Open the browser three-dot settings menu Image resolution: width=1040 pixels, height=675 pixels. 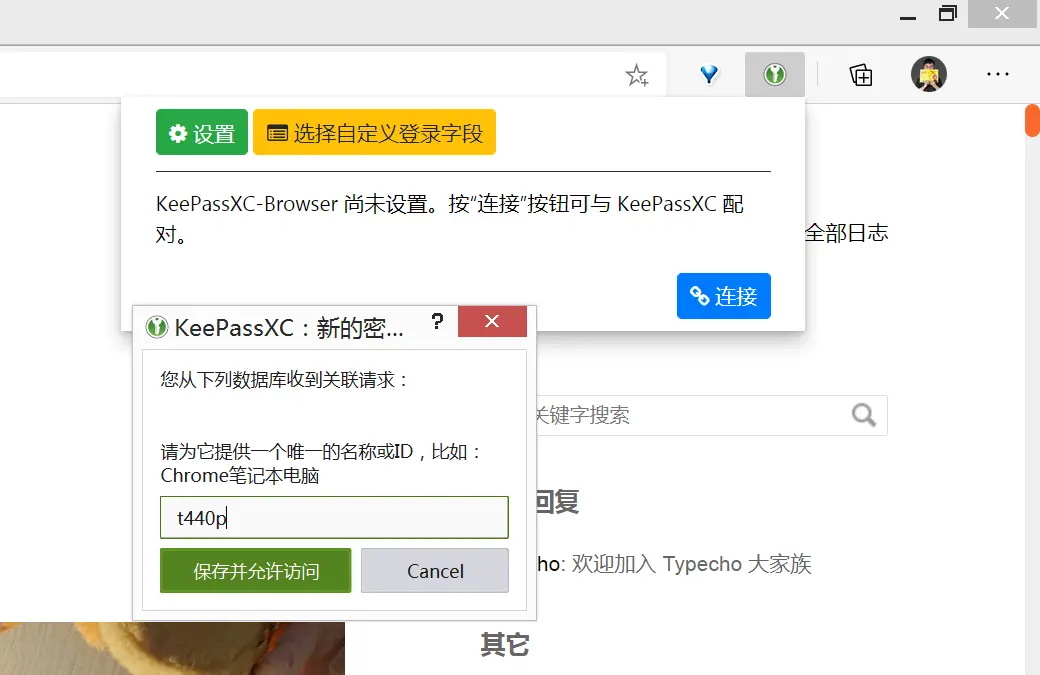click(997, 75)
